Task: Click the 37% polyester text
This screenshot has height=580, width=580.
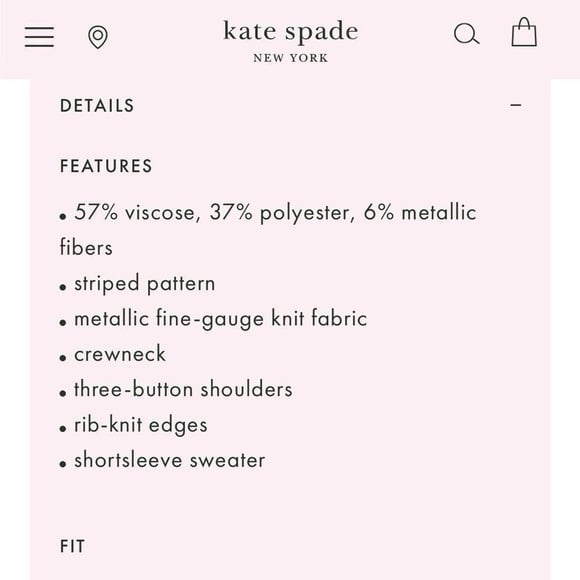Action: pyautogui.click(x=279, y=213)
